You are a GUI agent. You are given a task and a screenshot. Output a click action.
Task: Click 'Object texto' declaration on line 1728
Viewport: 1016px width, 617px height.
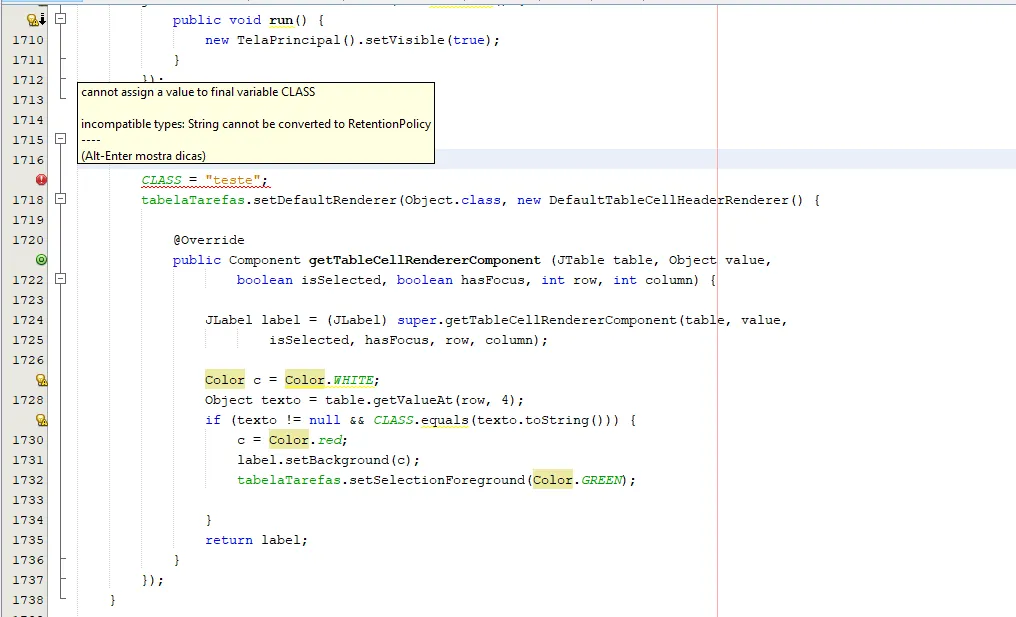253,400
